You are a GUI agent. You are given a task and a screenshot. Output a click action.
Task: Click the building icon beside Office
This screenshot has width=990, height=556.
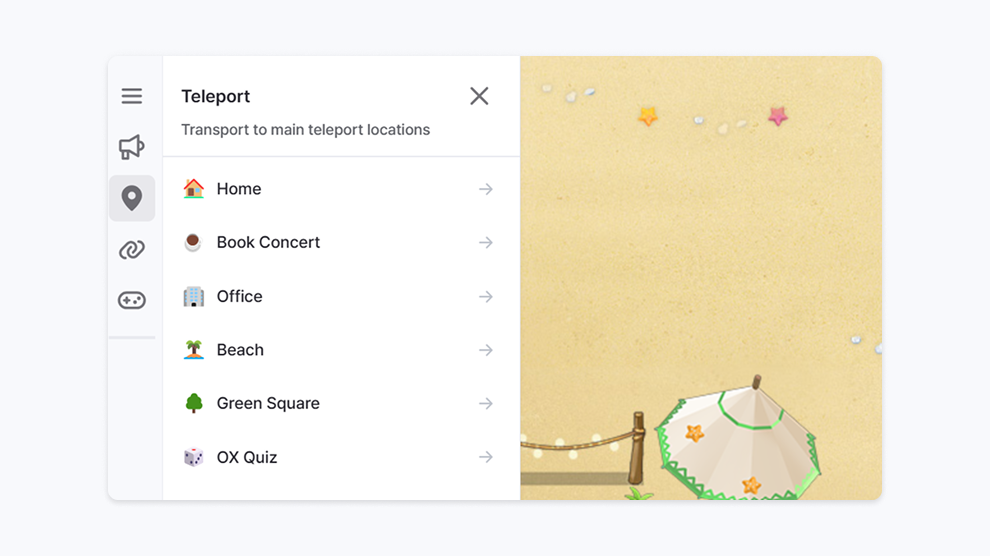pos(194,296)
